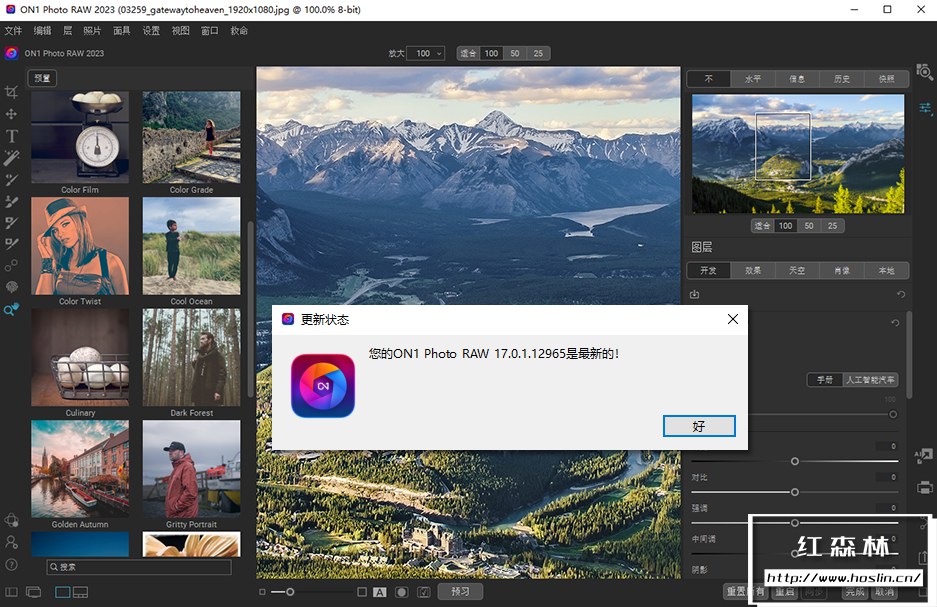The image size is (937, 607).
Task: Switch to the 效果 tab
Action: pos(753,270)
